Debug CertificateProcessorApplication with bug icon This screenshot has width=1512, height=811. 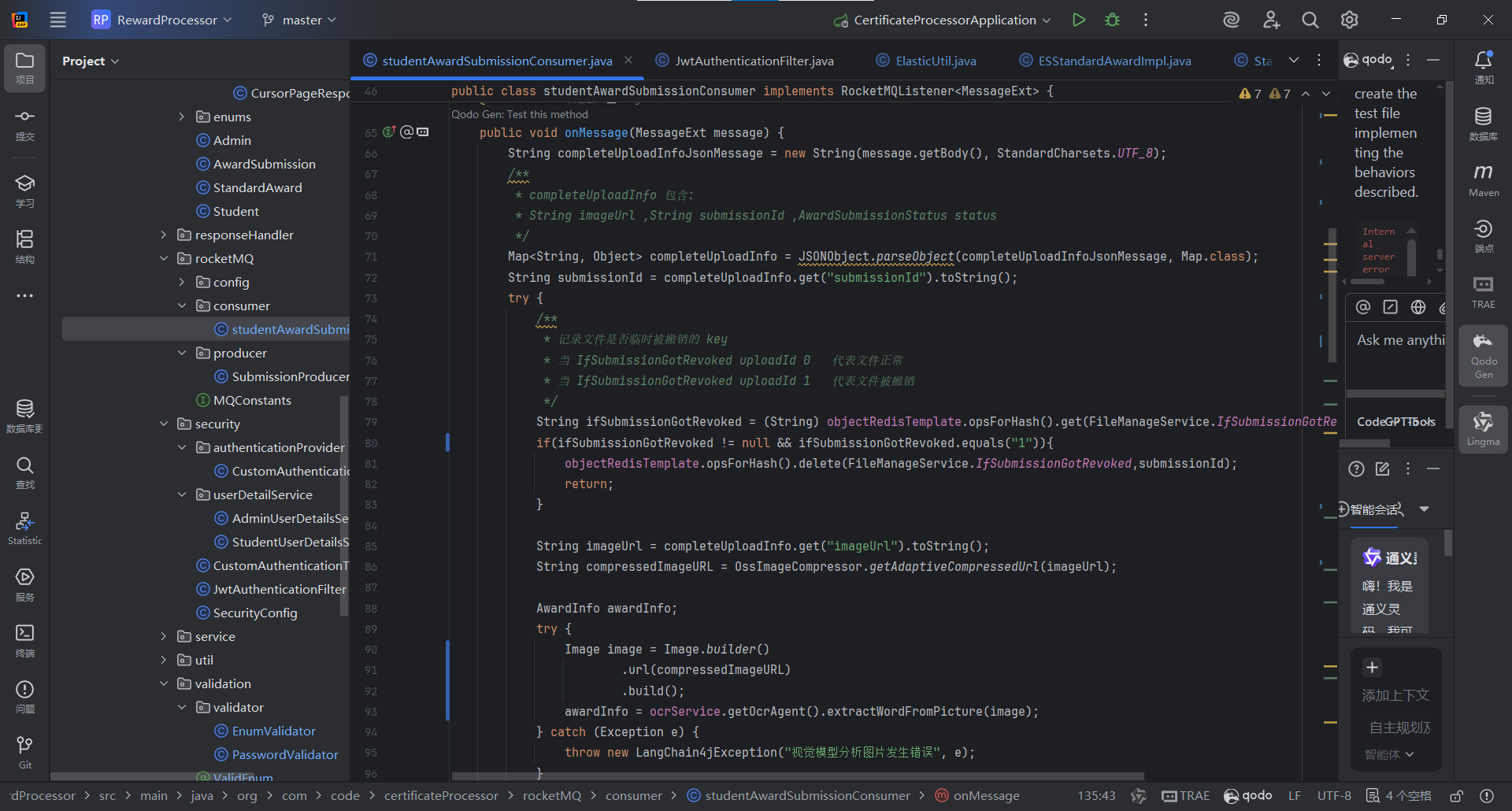[x=1112, y=20]
